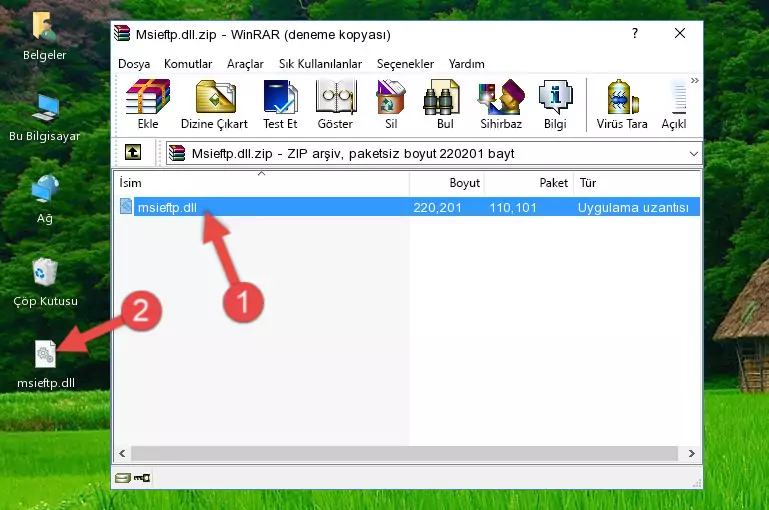Viewport: 769px width, 510px height.
Task: Click the archive address bar field
Action: coord(434,153)
